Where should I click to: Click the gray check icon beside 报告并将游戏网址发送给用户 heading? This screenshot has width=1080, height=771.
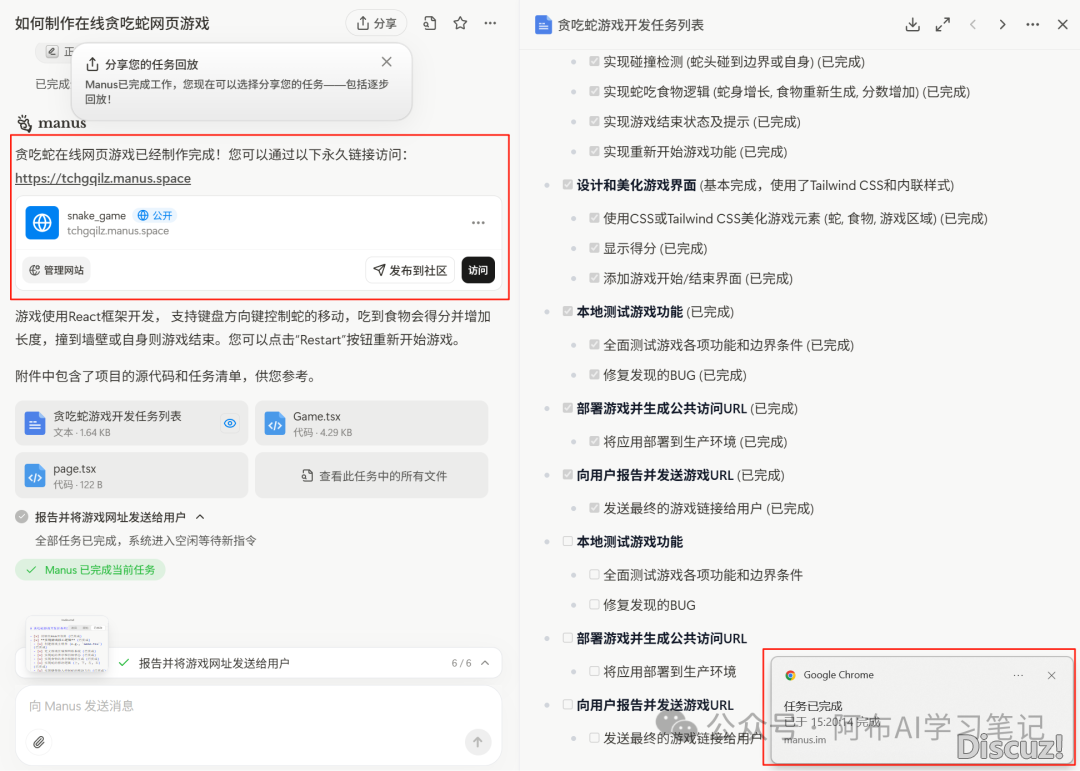coord(22,517)
